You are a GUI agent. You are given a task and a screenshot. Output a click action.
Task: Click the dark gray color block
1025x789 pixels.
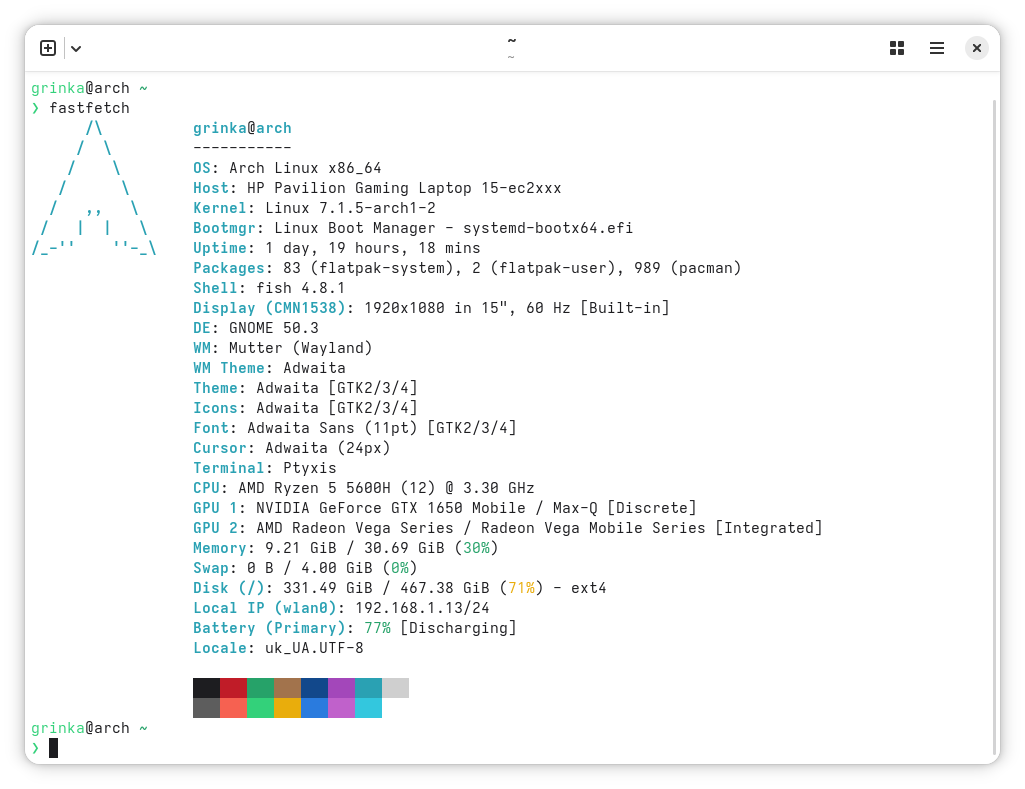click(207, 708)
